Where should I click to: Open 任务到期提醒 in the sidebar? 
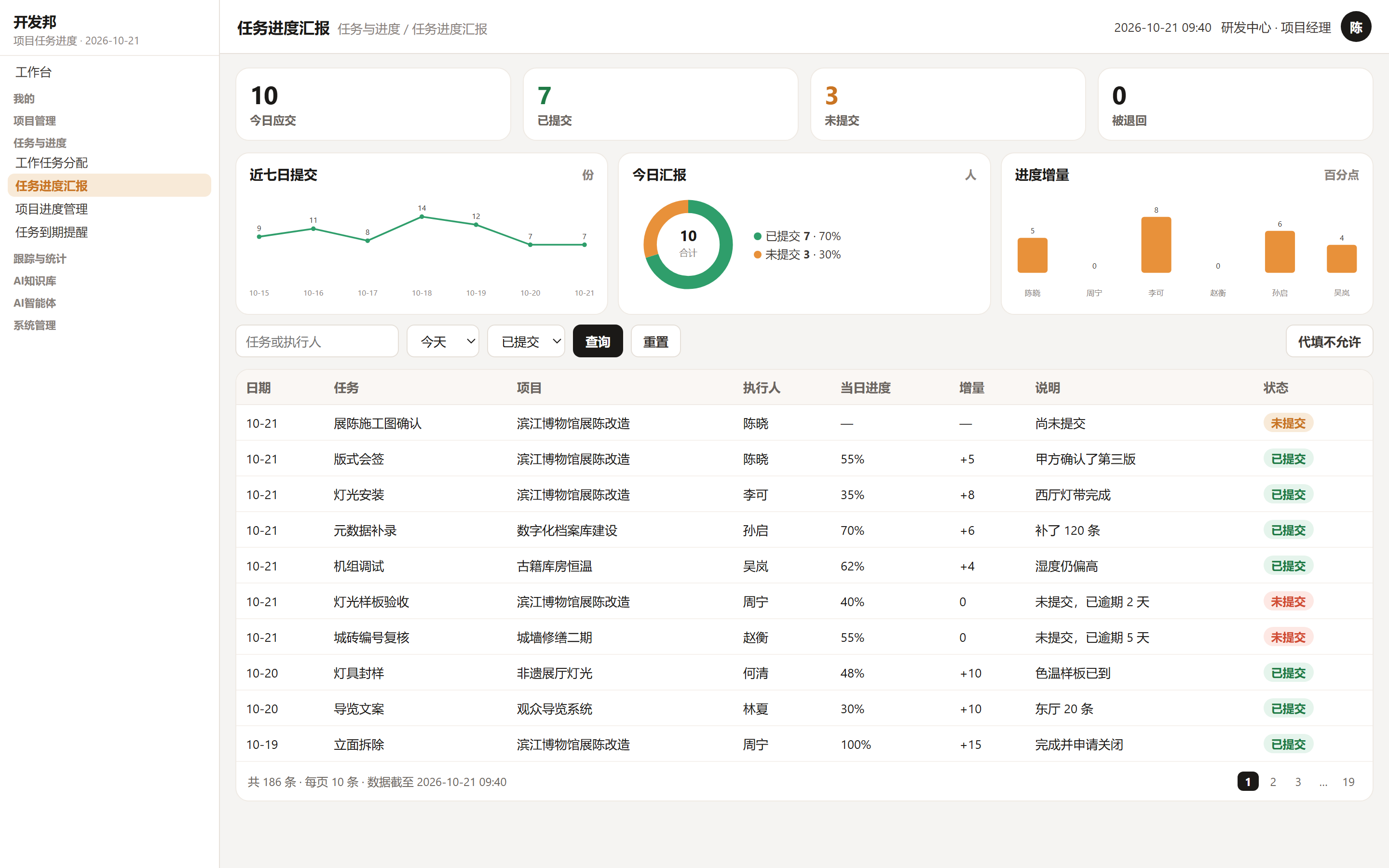(109, 232)
